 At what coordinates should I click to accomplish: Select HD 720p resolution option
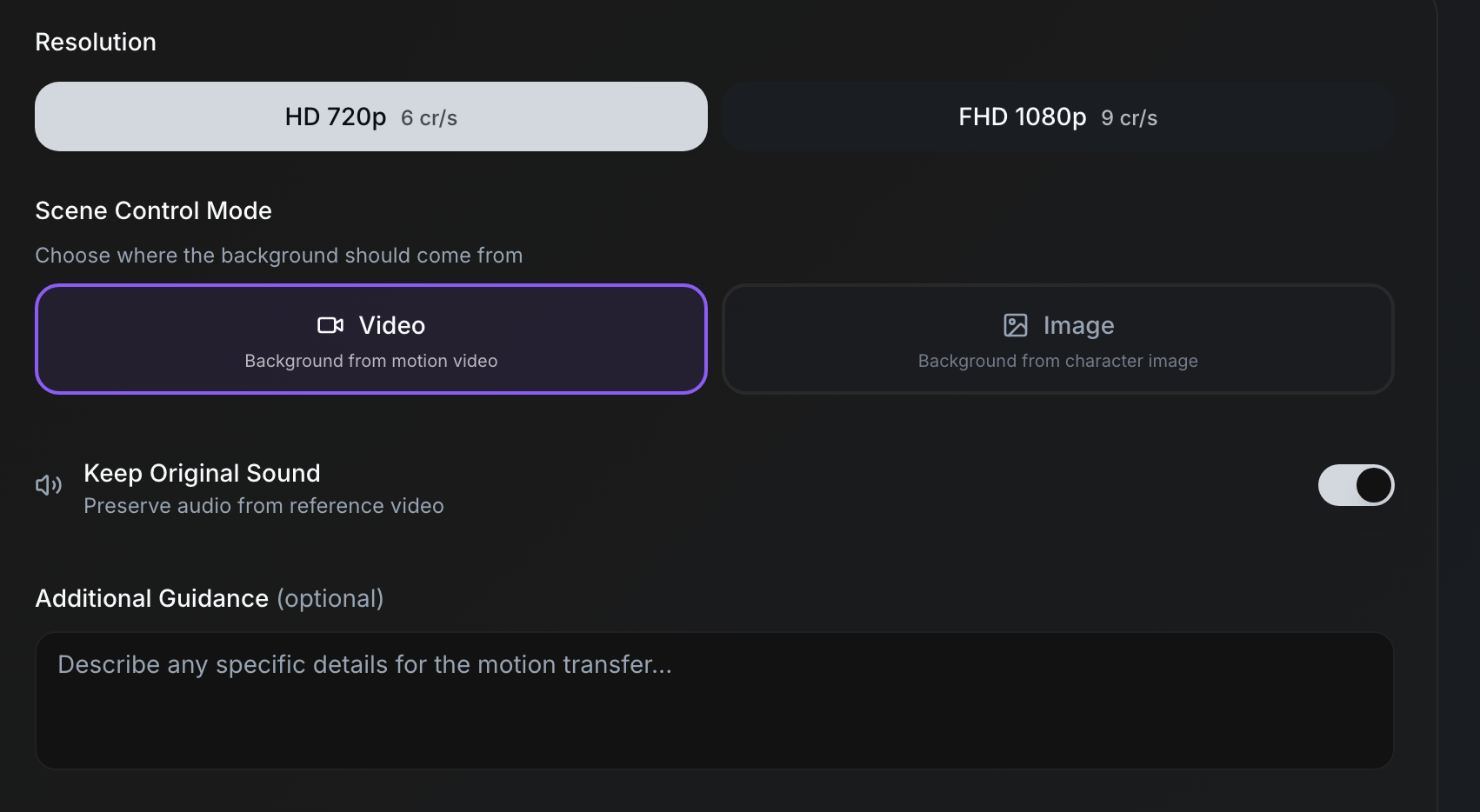371,116
